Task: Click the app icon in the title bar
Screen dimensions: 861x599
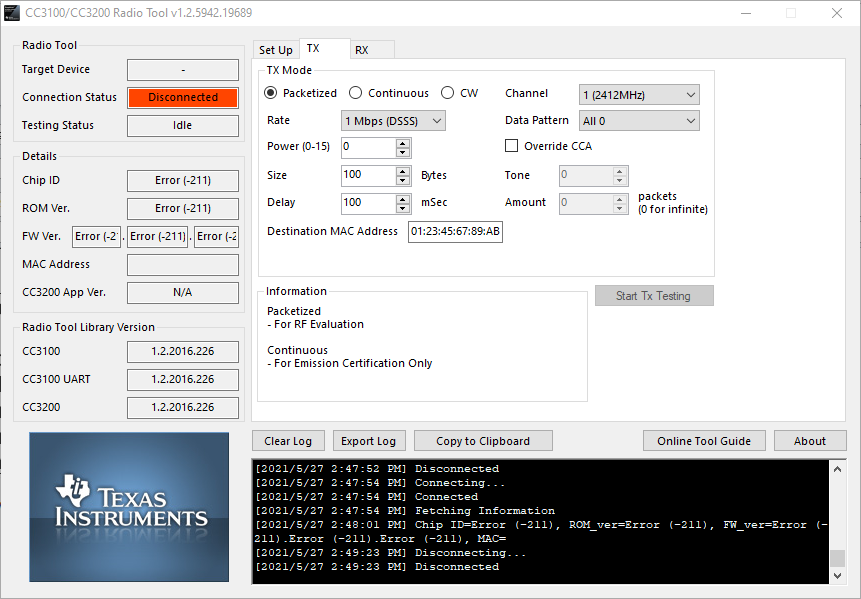Action: click(x=12, y=13)
